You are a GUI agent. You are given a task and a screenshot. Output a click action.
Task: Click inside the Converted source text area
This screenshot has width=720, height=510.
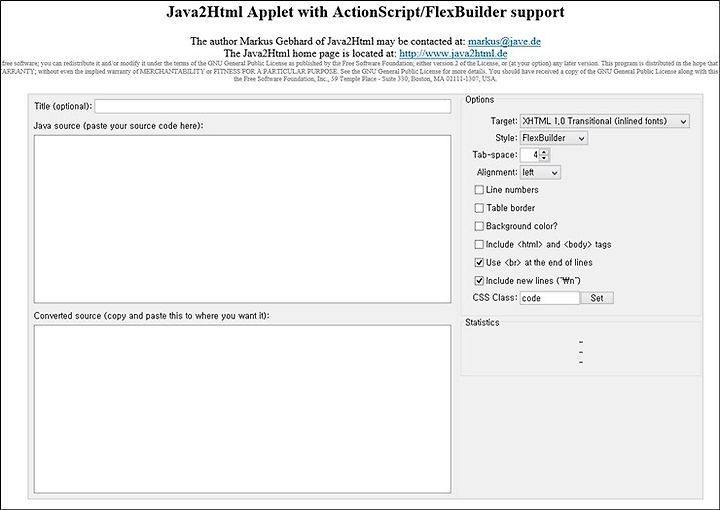click(x=242, y=409)
